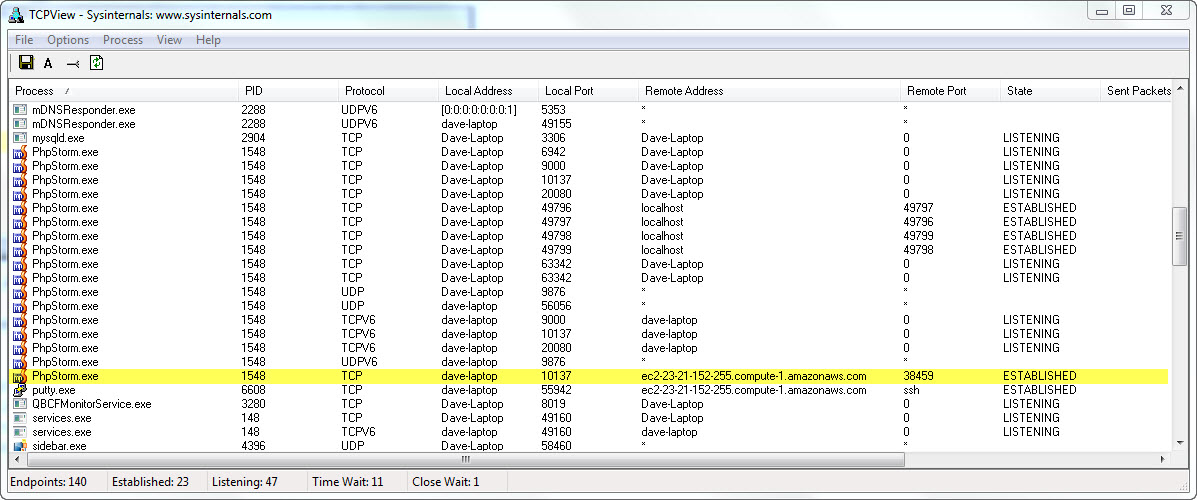Toggle the 'A' resolve addresses toolbar button
Image resolution: width=1197 pixels, height=500 pixels.
48,63
